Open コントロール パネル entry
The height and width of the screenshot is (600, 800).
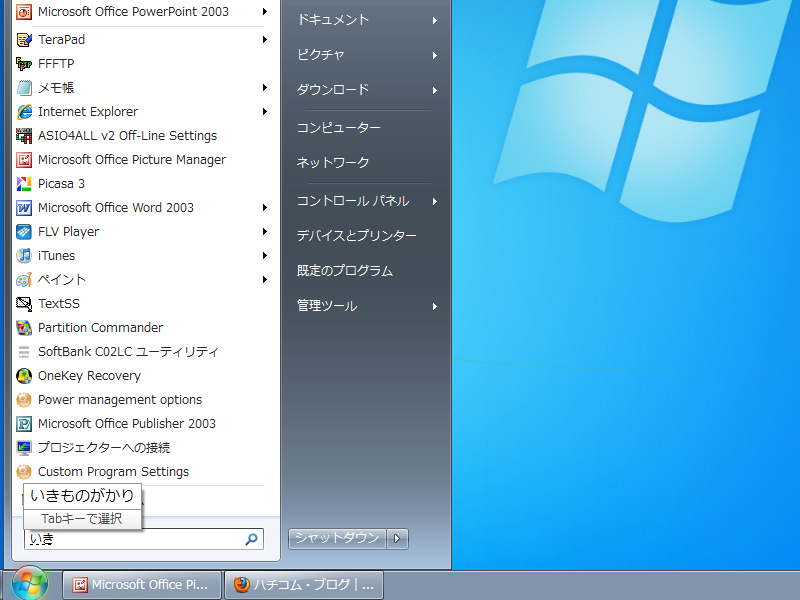353,201
